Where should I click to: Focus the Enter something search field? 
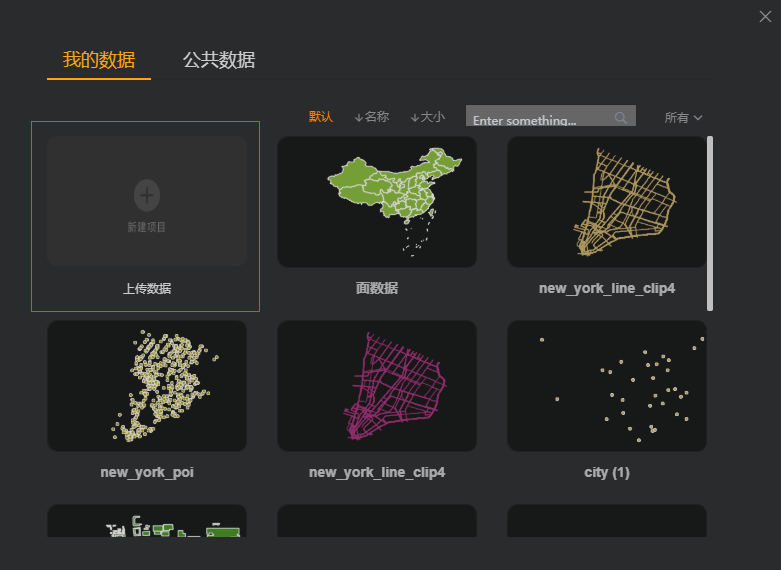(550, 116)
